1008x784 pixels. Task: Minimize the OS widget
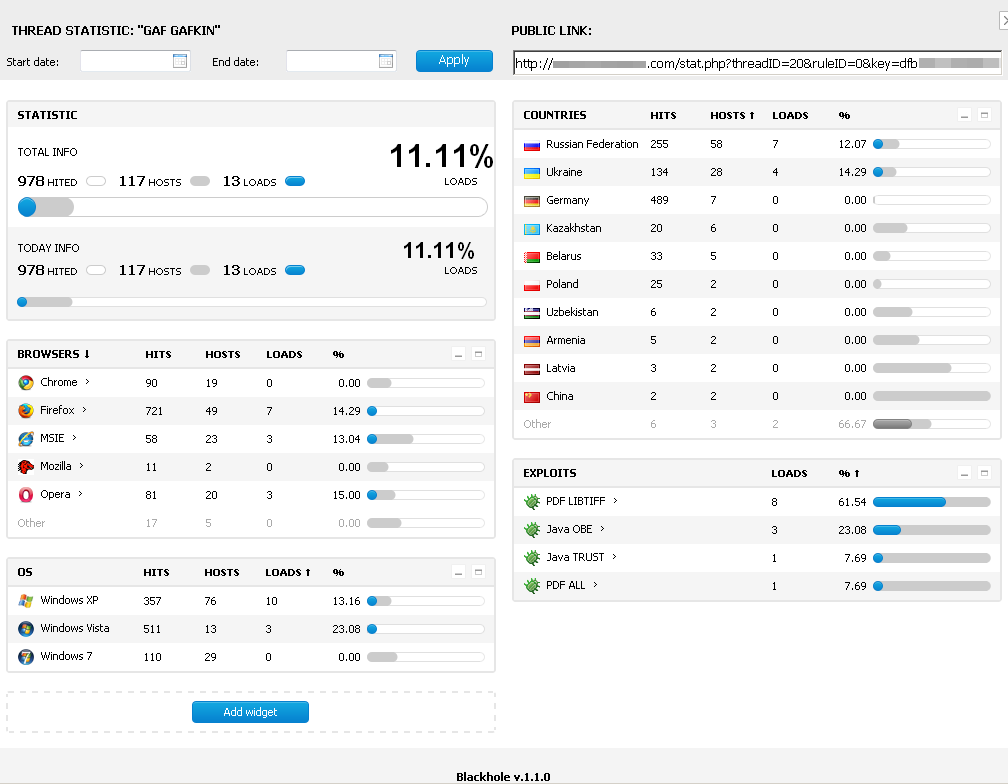458,572
